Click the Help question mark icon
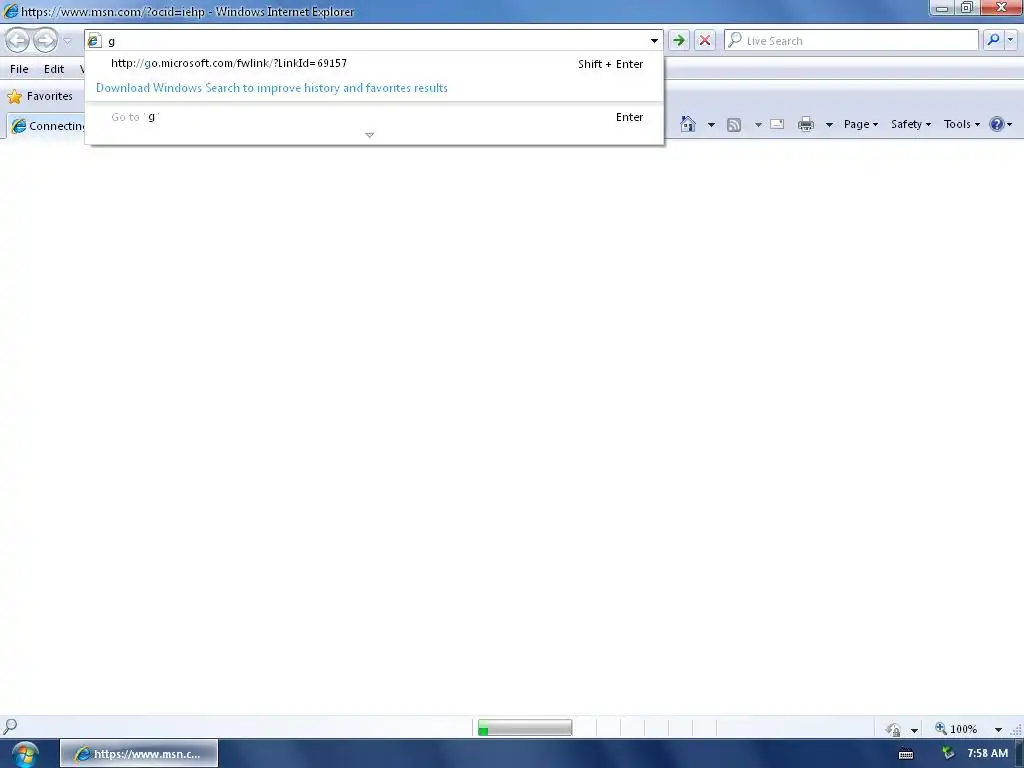Viewport: 1024px width, 768px height. 997,124
